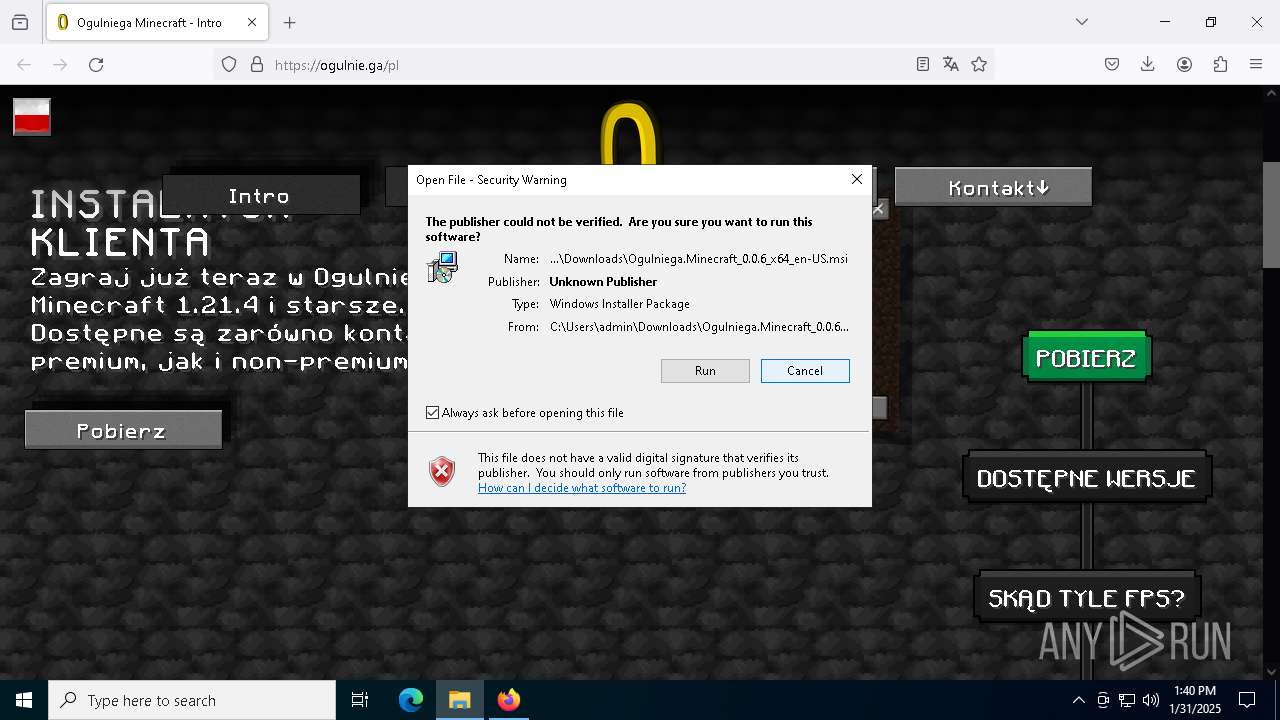Click the Back navigation arrow
1280x720 pixels.
pos(24,65)
